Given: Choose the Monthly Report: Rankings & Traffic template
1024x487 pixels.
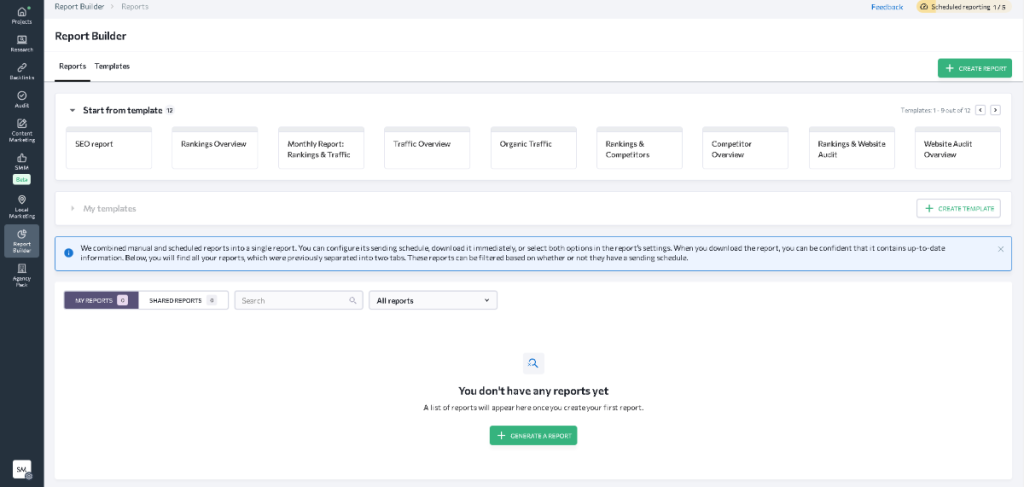Looking at the screenshot, I should [x=321, y=148].
